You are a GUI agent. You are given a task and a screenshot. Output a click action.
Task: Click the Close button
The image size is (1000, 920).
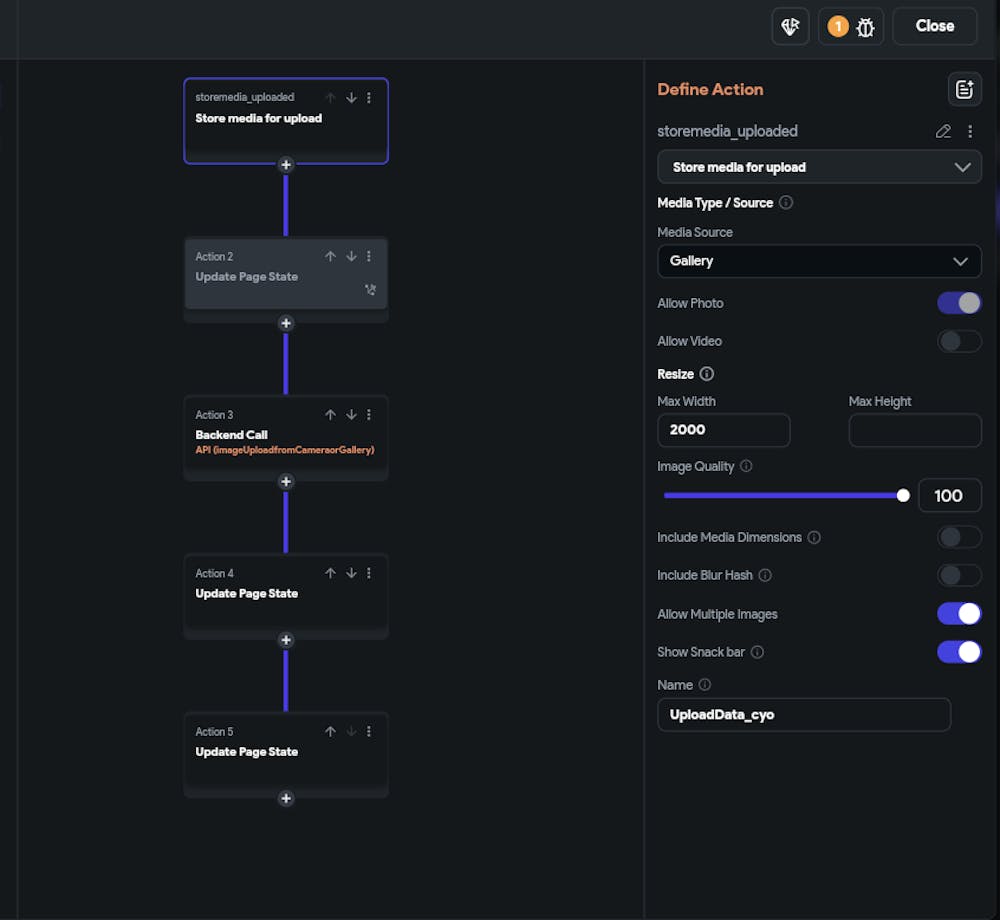coord(935,26)
